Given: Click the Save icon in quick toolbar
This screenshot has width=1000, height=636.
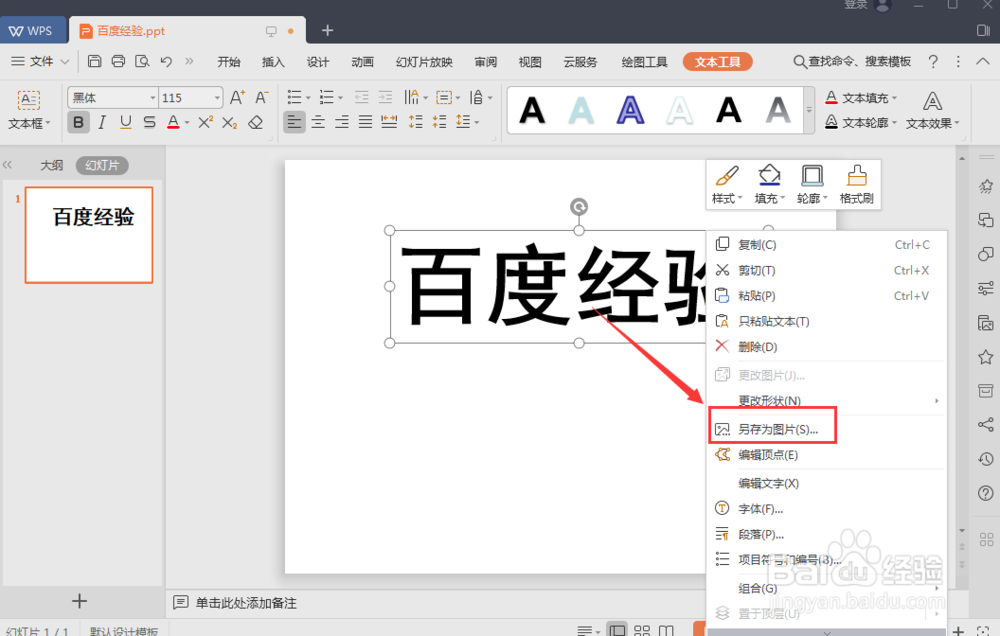Looking at the screenshot, I should point(94,61).
